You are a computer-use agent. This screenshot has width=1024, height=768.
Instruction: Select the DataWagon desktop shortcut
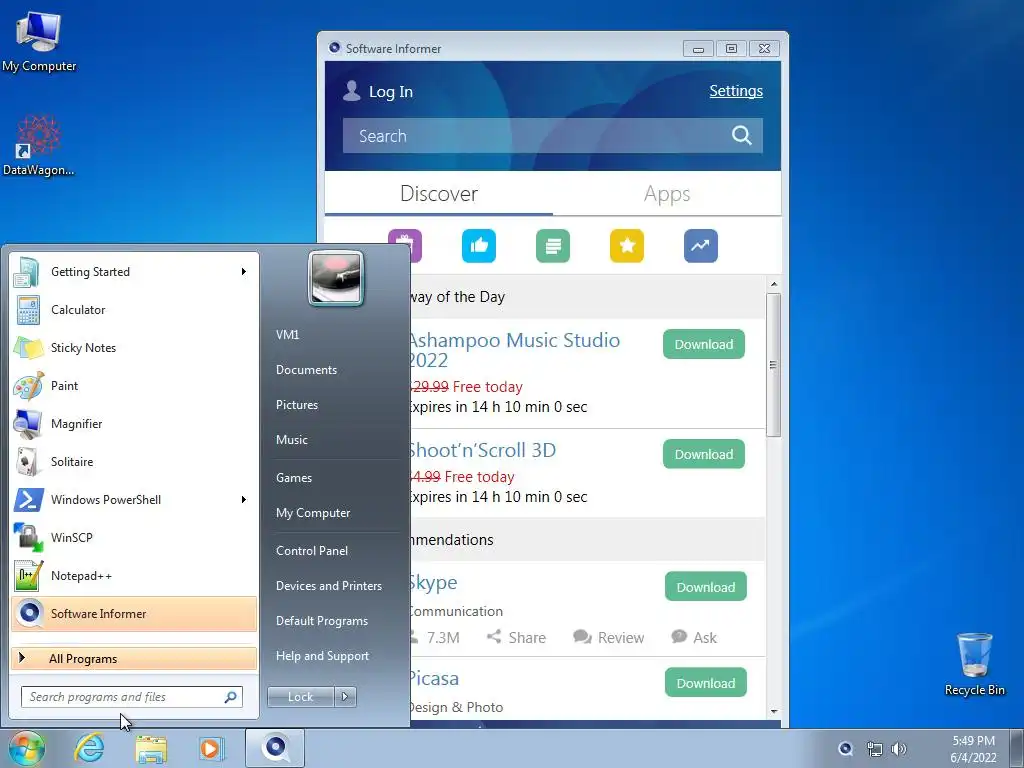pos(39,146)
